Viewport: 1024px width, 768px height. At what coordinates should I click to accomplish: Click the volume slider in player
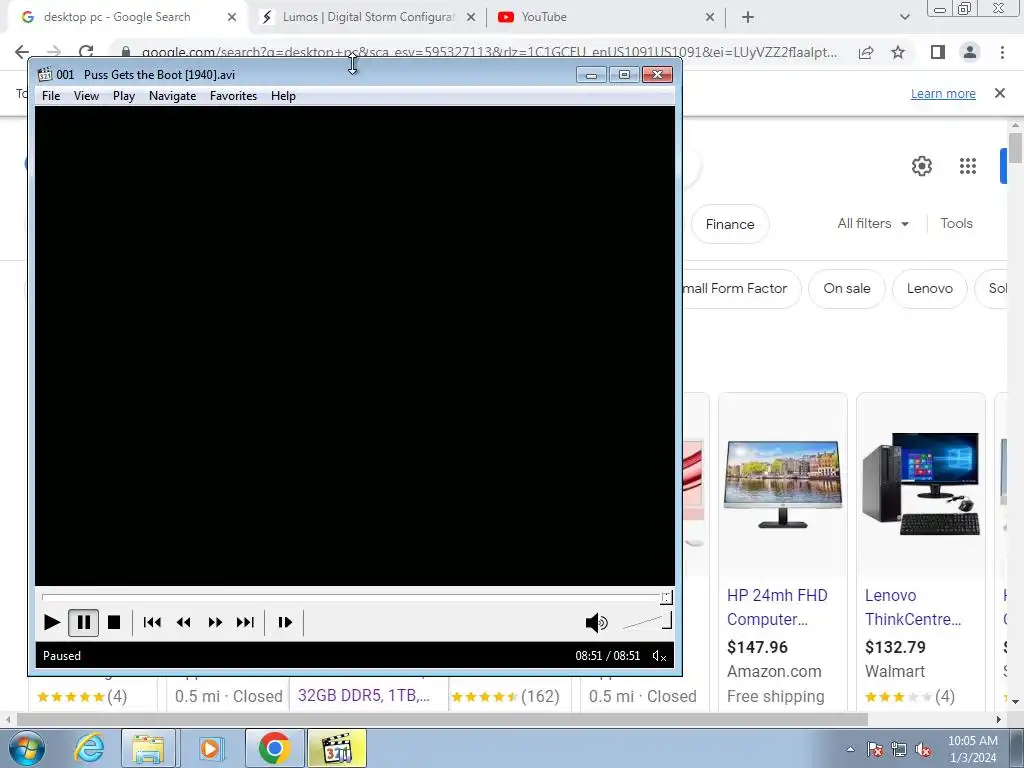[x=647, y=622]
